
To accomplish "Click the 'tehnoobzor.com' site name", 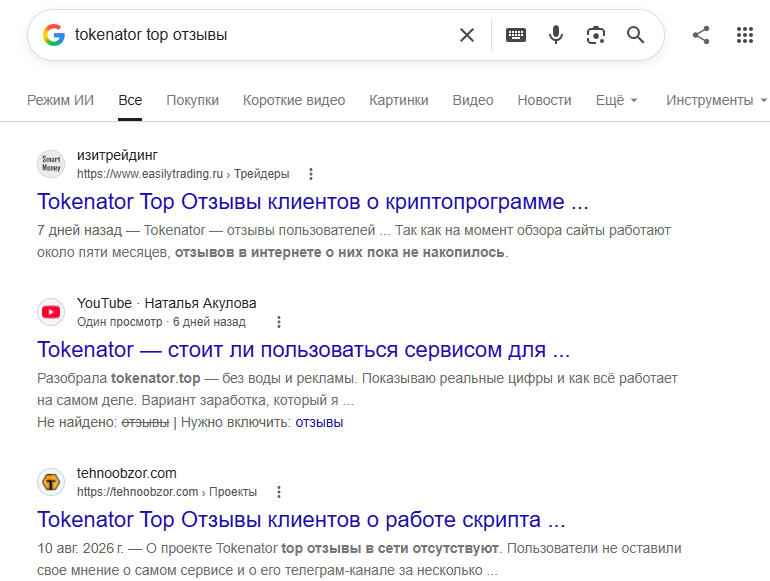I will pos(127,473).
